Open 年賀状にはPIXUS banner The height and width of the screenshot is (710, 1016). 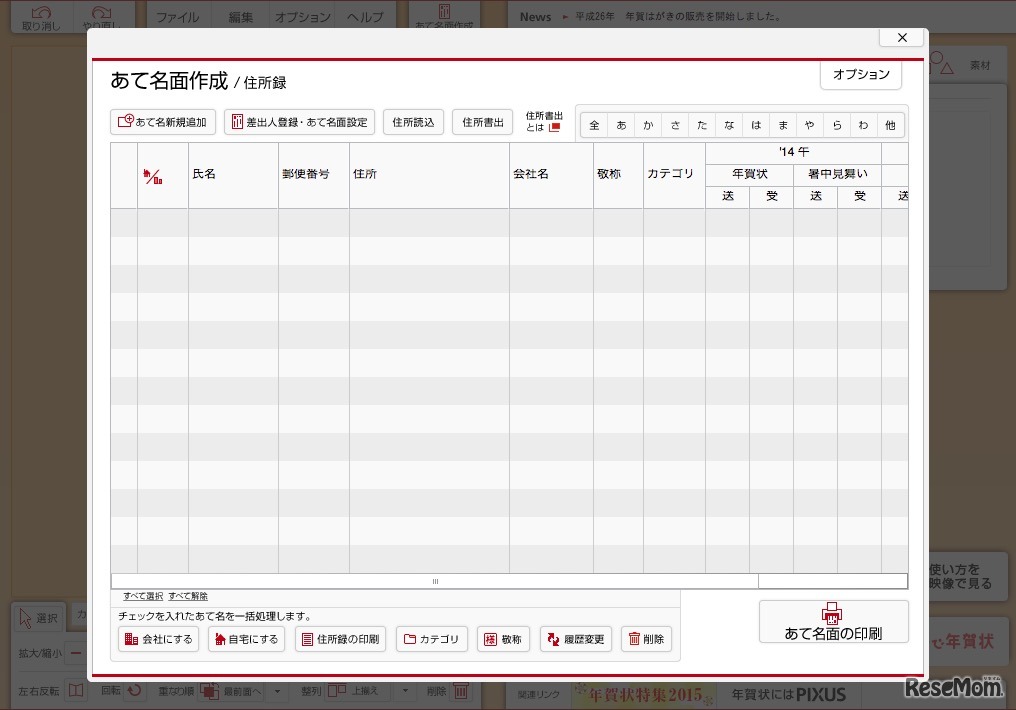coord(789,694)
